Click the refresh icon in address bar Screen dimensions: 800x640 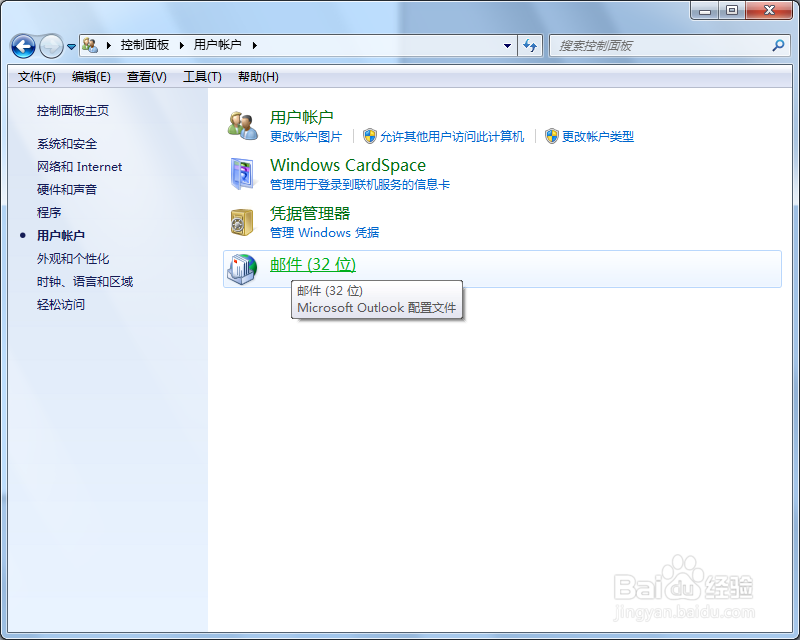coord(531,45)
